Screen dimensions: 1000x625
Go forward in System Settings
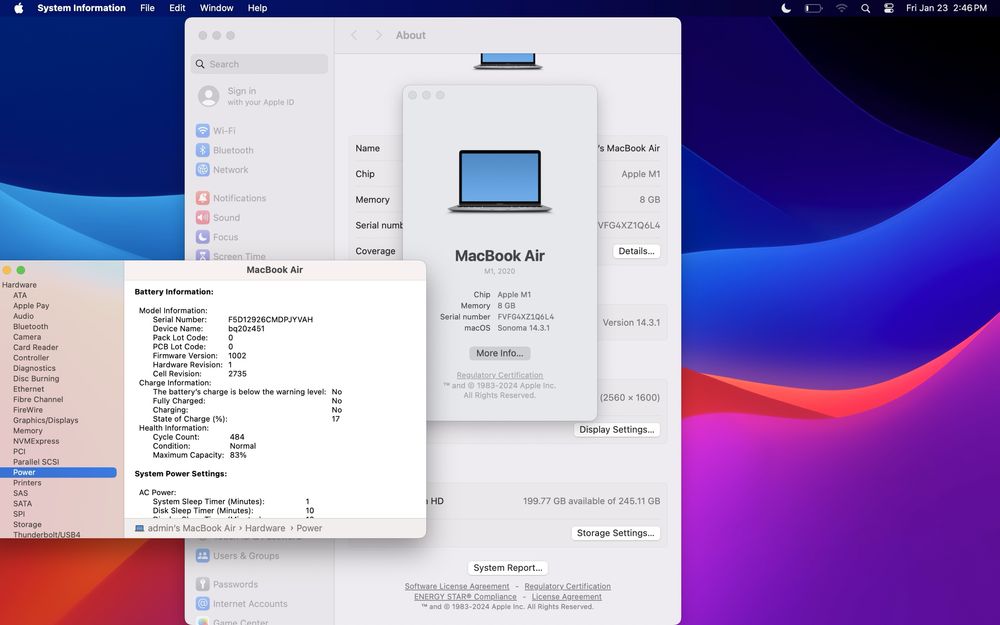pyautogui.click(x=378, y=36)
